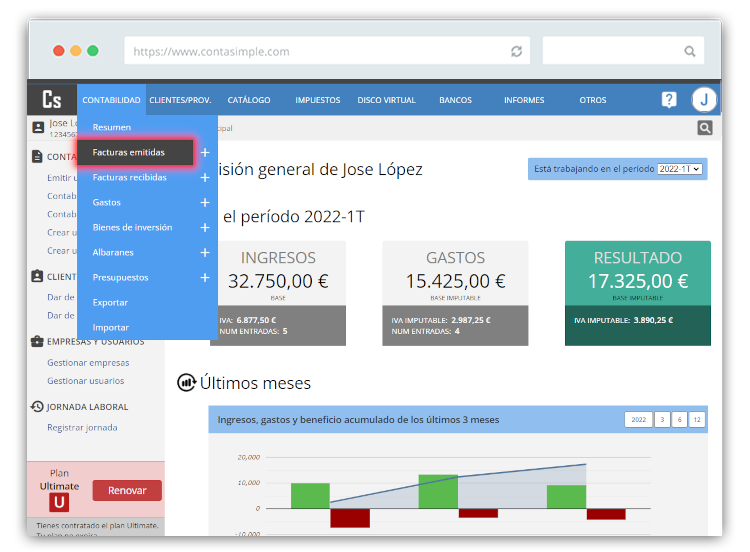750x552 pixels.
Task: Expand Albaranes submenu plus icon
Action: tap(205, 253)
